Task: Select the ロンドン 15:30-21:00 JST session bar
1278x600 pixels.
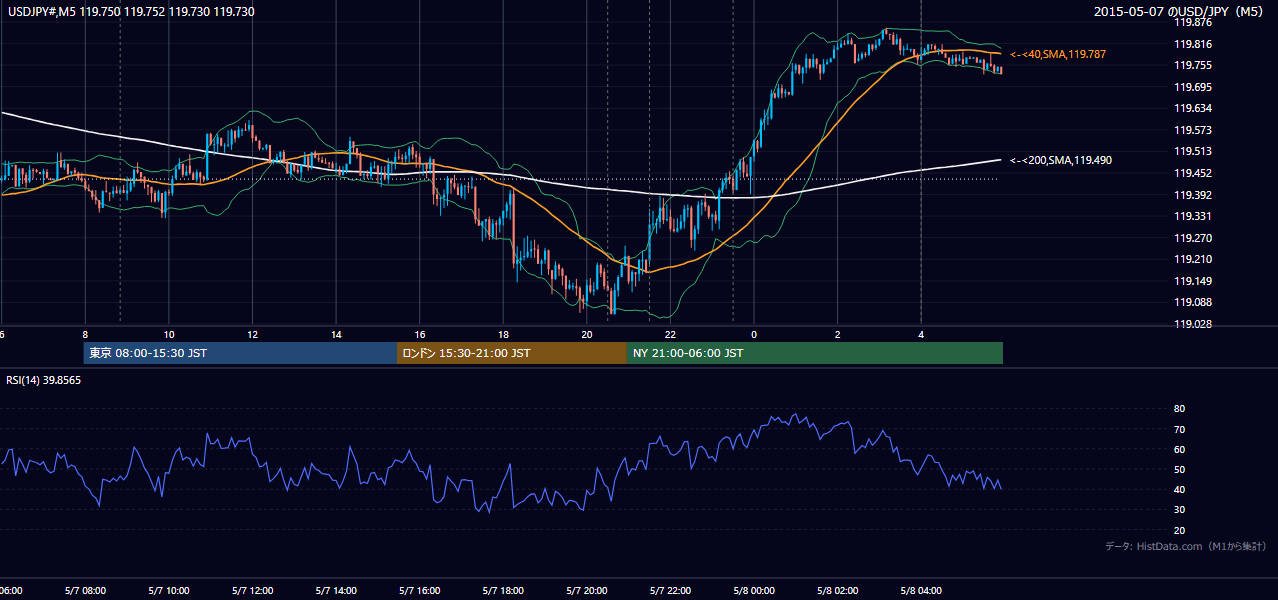Action: pyautogui.click(x=512, y=353)
